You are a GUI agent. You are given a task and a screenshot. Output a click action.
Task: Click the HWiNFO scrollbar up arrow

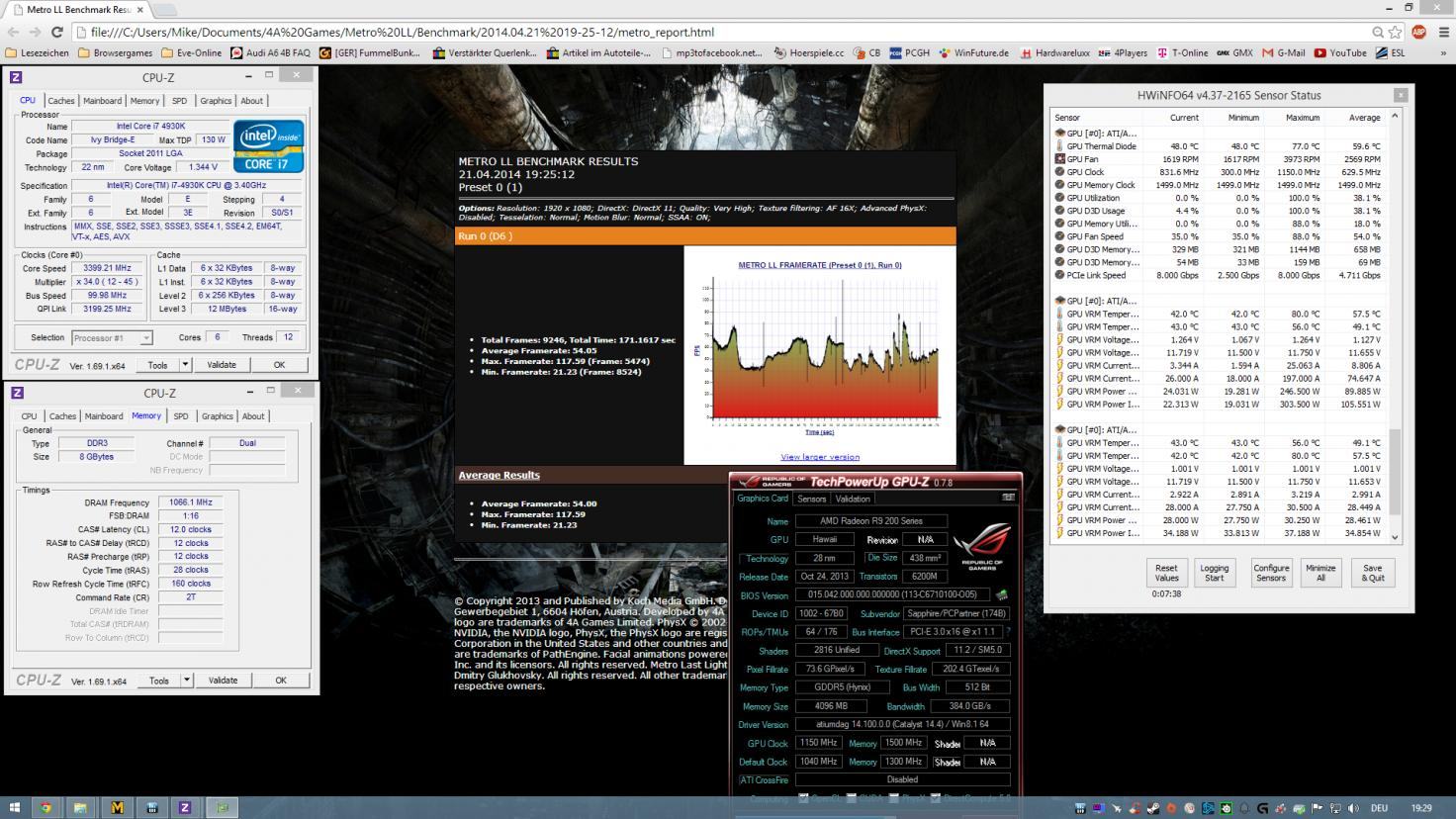pos(1396,116)
